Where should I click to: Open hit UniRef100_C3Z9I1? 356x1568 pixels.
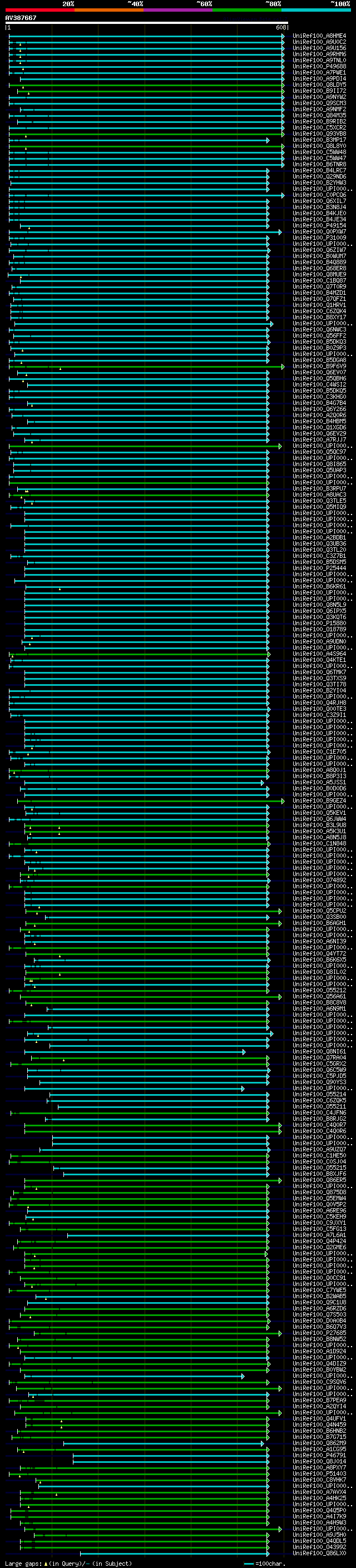pos(319,715)
